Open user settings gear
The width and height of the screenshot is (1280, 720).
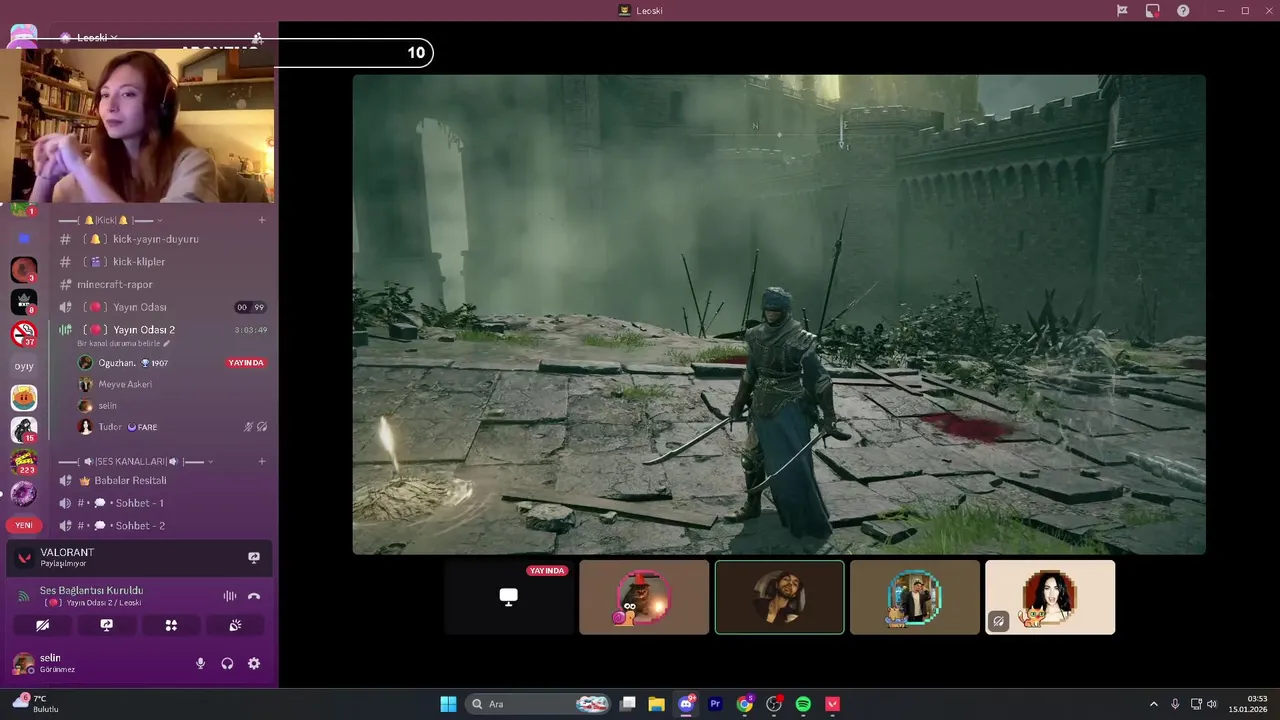(254, 663)
